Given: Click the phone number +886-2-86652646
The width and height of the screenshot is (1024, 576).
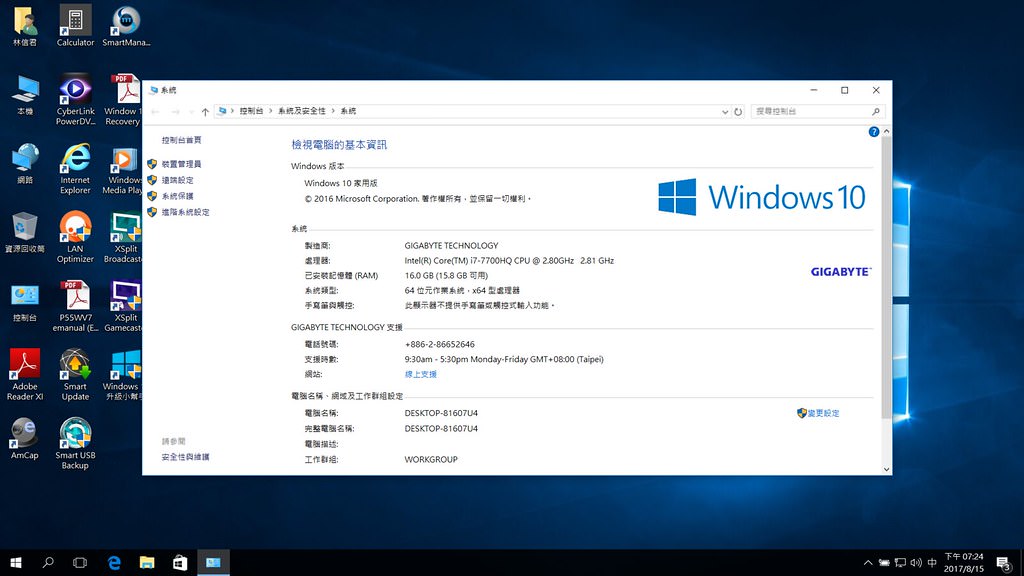Looking at the screenshot, I should point(440,344).
